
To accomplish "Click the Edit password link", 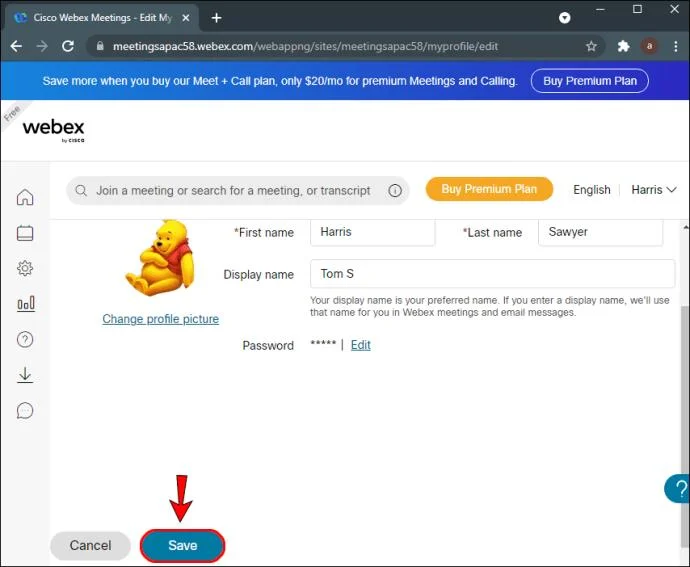I will tap(360, 345).
